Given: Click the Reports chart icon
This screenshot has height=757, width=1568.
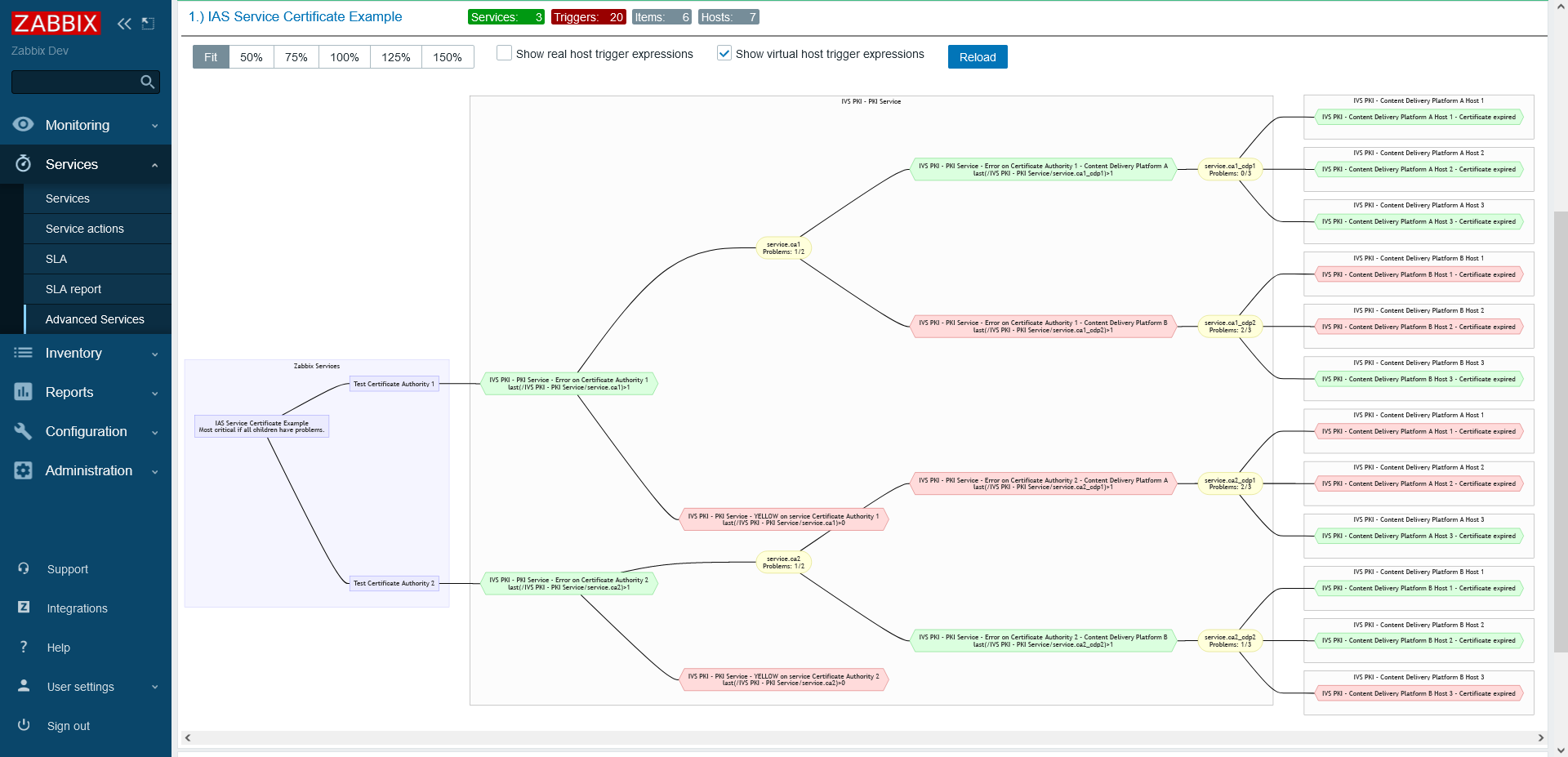Looking at the screenshot, I should pos(24,392).
